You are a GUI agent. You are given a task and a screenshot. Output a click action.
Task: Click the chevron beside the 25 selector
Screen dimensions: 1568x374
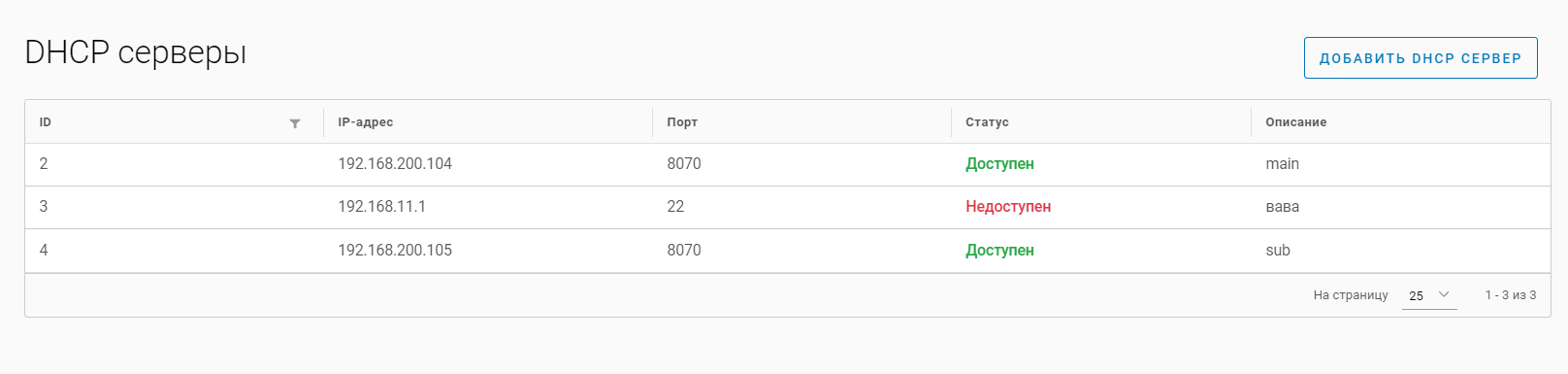[x=1444, y=294]
